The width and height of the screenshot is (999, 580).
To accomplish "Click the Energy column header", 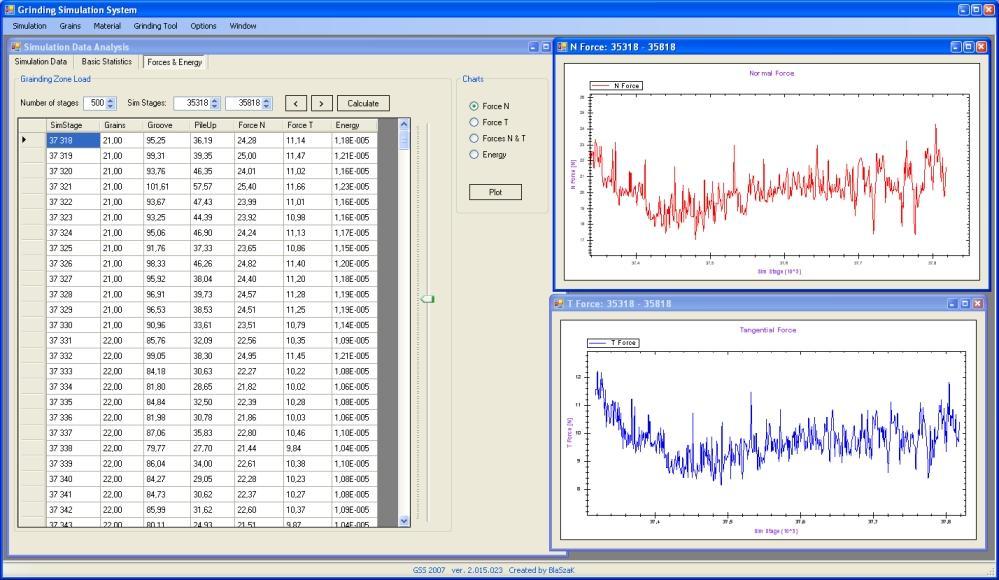I will click(355, 125).
